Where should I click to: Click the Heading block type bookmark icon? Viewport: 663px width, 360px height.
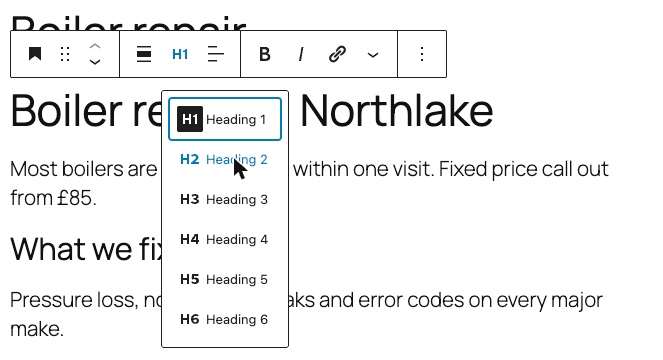click(35, 54)
